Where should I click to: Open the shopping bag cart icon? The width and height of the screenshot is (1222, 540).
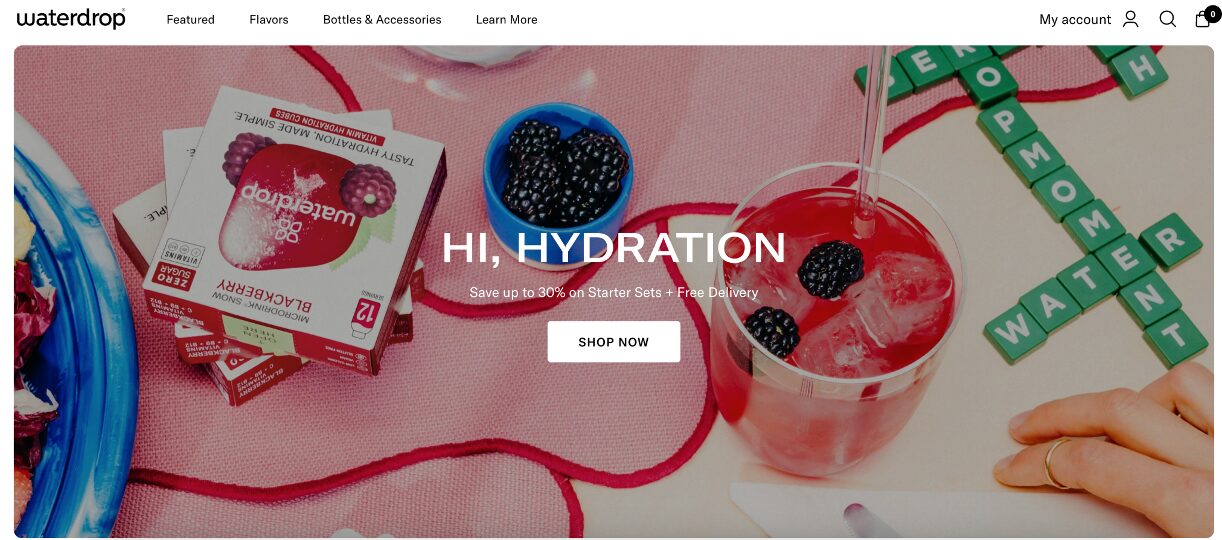1202,20
